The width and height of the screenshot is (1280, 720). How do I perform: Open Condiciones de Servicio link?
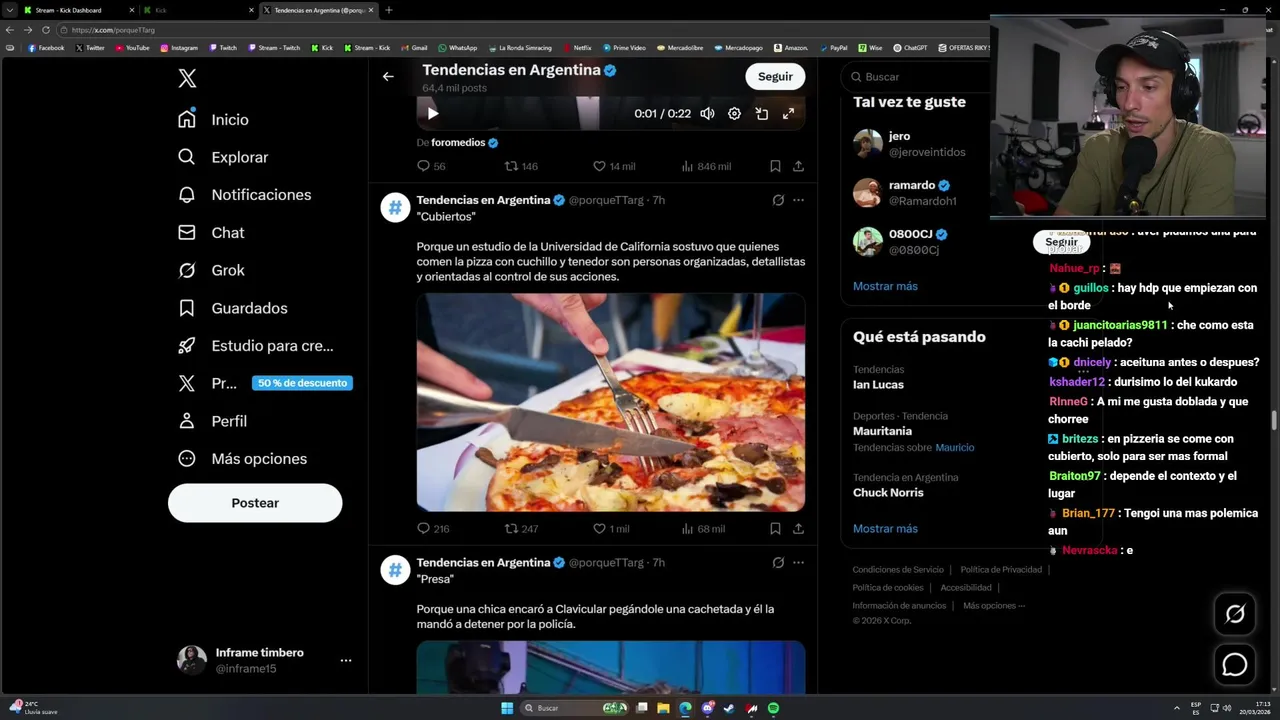click(898, 570)
